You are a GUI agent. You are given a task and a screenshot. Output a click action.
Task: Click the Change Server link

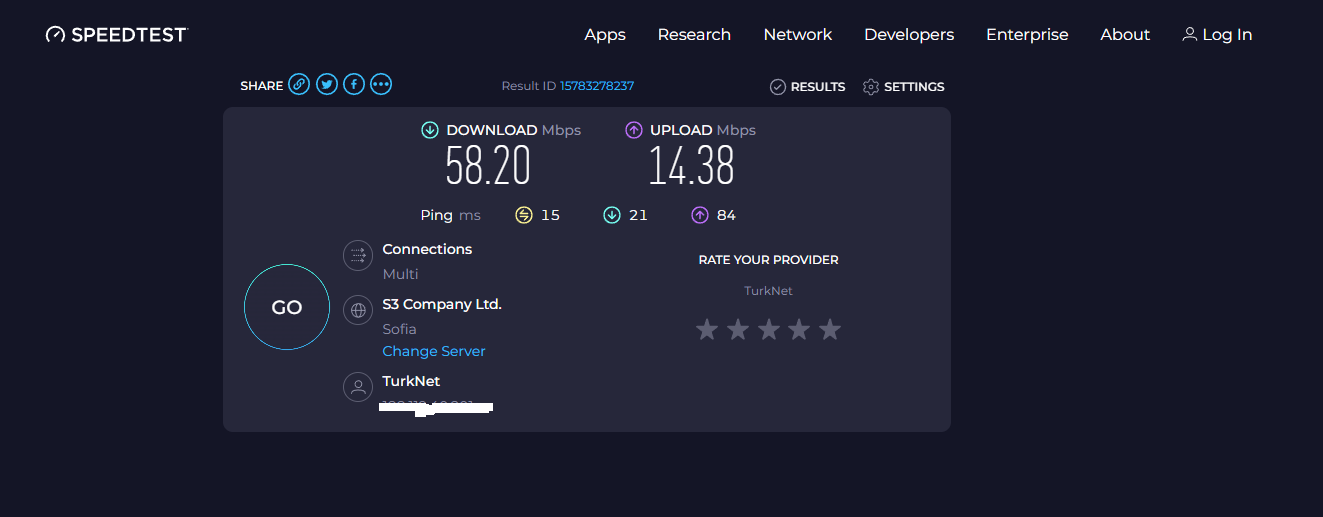(x=434, y=351)
